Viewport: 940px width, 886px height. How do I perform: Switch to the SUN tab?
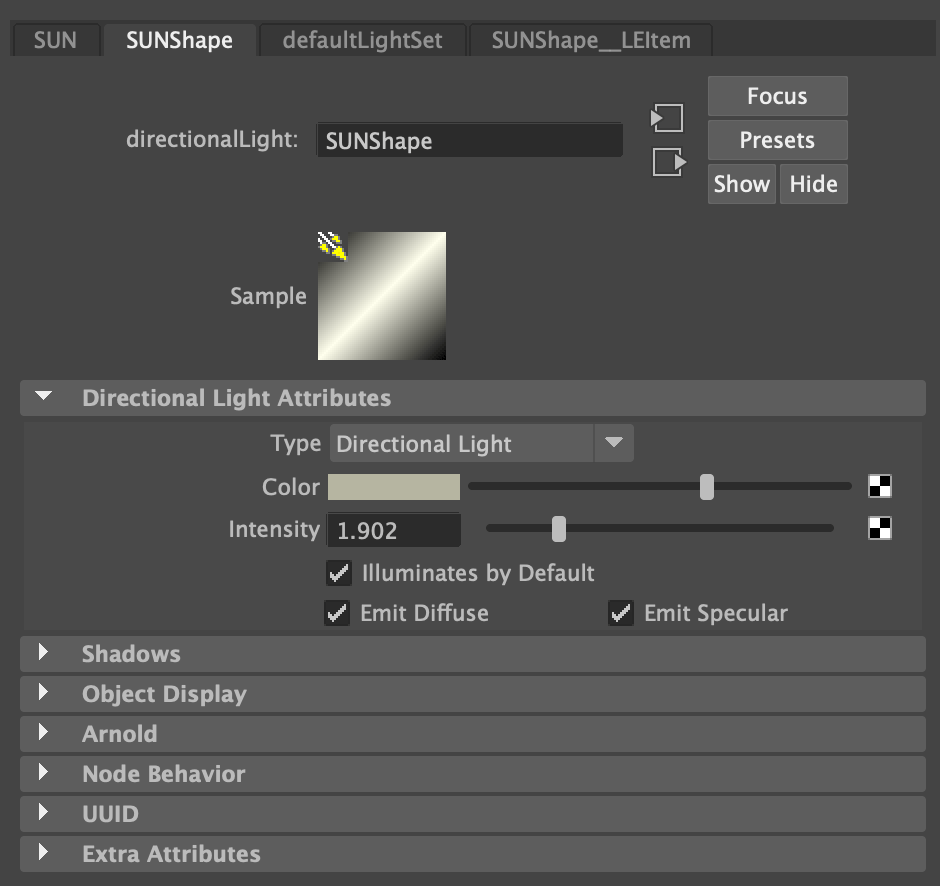coord(55,41)
